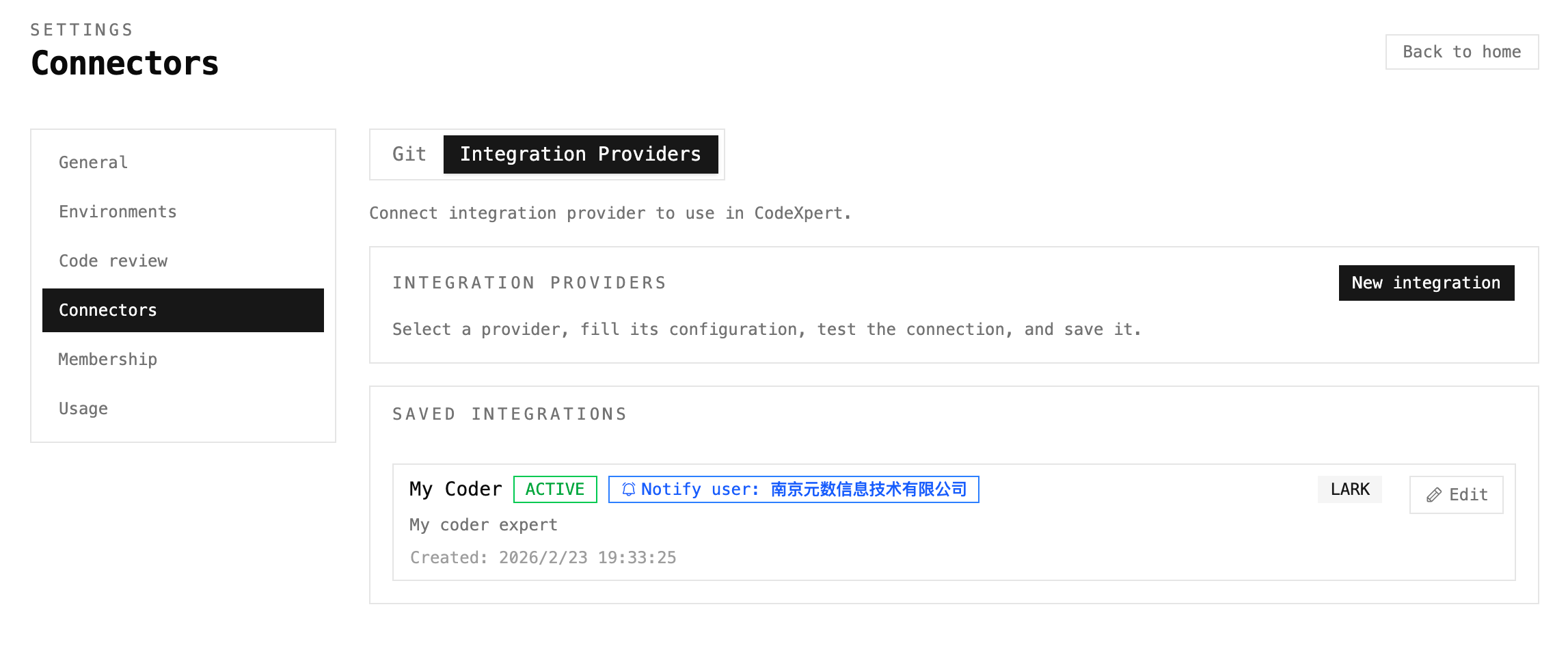Select the LARK provider badge
This screenshot has width=1568, height=648.
click(1349, 489)
